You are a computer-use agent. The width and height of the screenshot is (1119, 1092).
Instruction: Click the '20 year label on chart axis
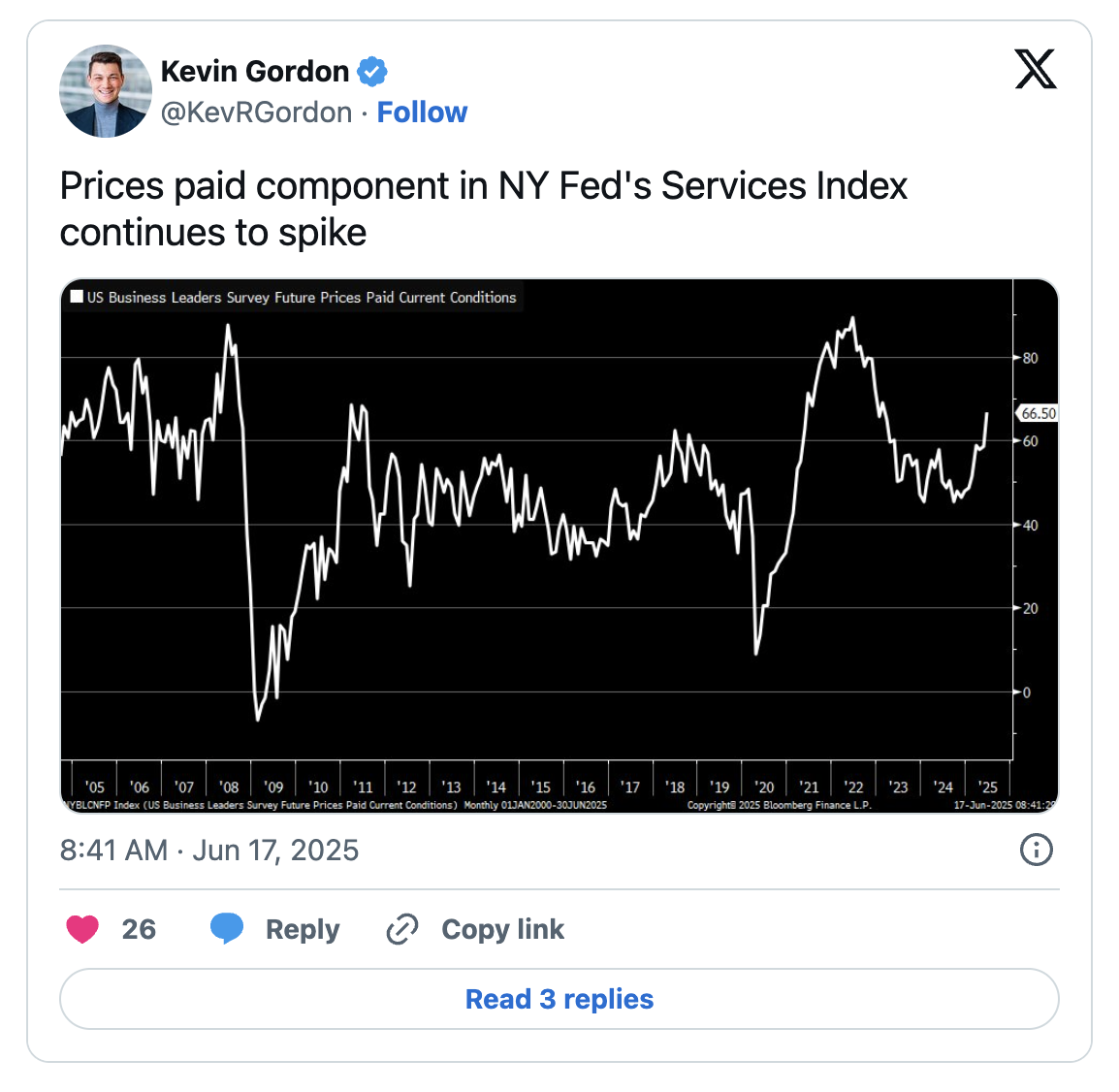[764, 787]
